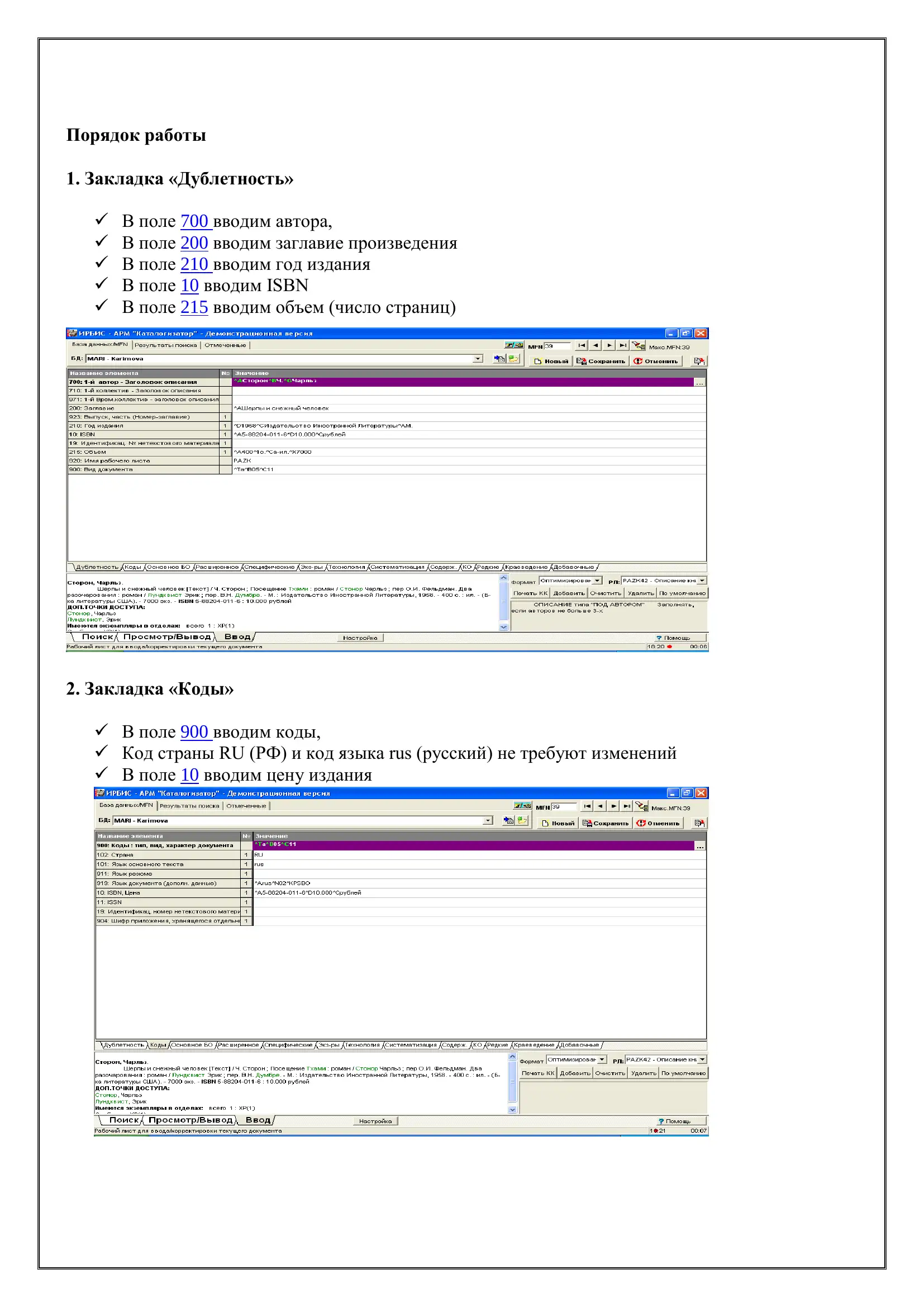Click Сохранить in the Дублетность window
924x1307 pixels.
click(601, 361)
